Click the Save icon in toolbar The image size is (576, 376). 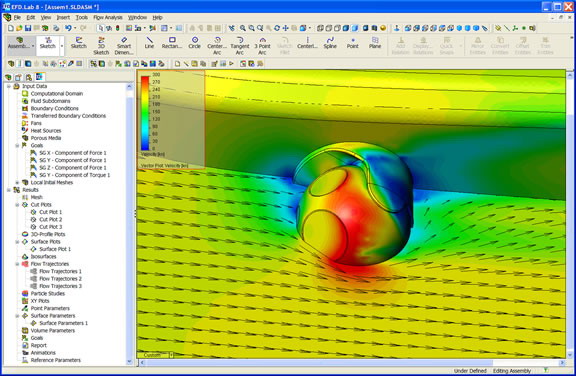[28, 28]
